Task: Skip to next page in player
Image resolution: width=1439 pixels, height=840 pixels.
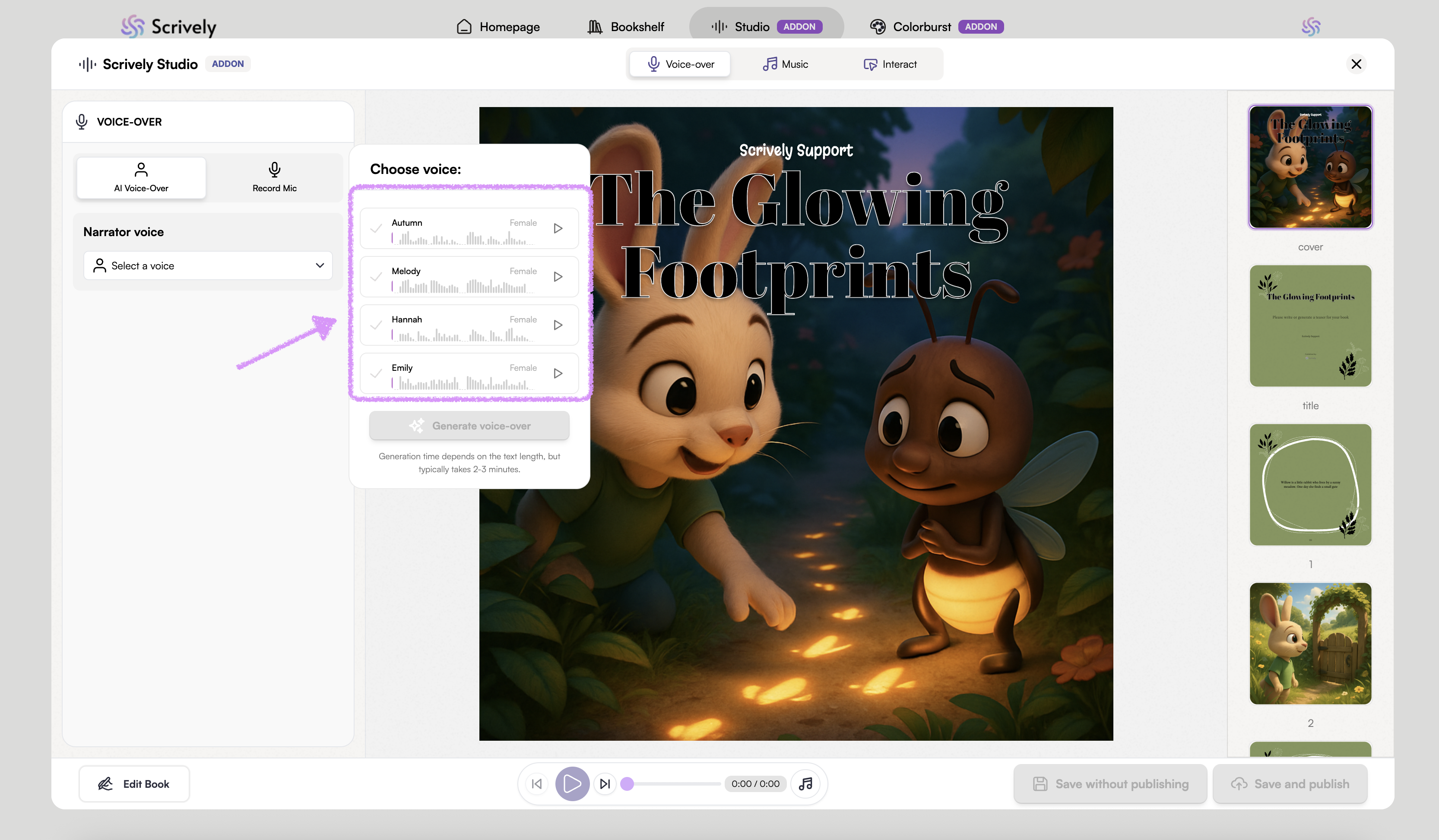Action: point(605,783)
